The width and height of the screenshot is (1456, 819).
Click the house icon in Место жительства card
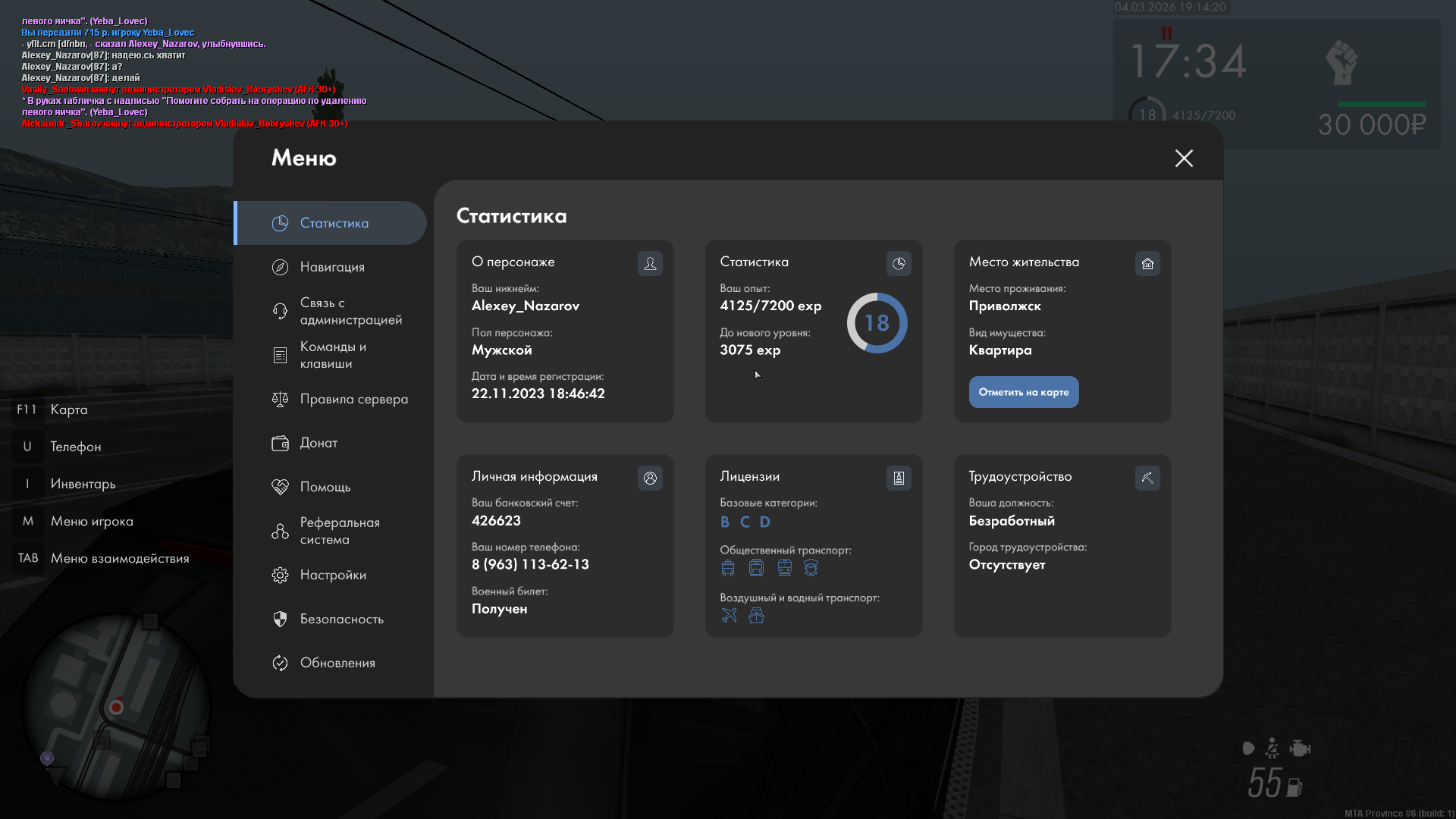(1147, 263)
